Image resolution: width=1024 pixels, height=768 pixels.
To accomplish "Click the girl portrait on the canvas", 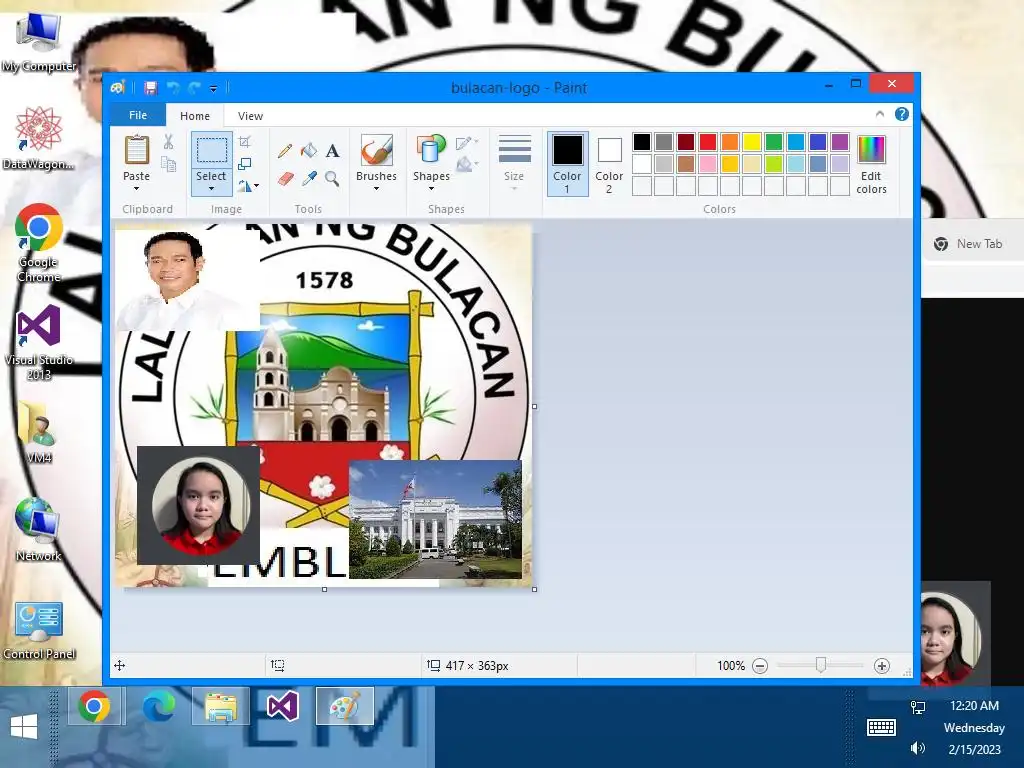I will coord(199,505).
